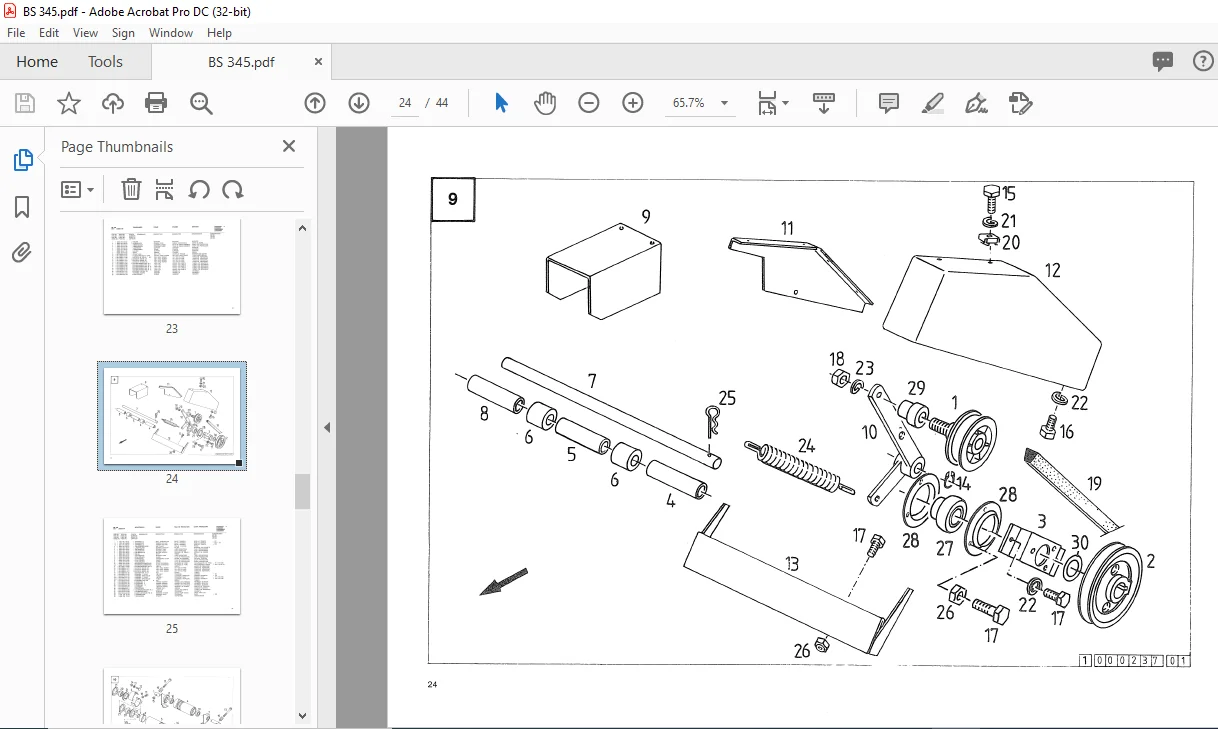Zoom in with the plus icon
This screenshot has height=729, width=1218.
633,103
